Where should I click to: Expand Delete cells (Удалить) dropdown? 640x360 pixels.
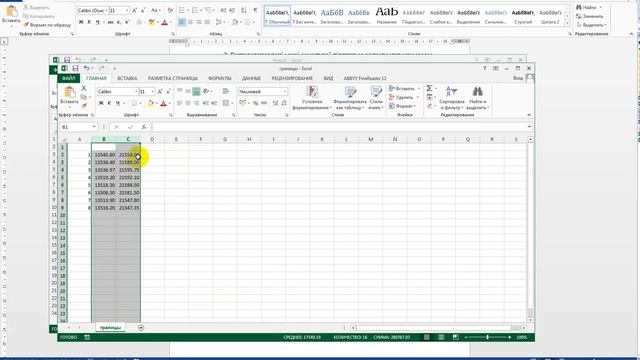click(418, 97)
